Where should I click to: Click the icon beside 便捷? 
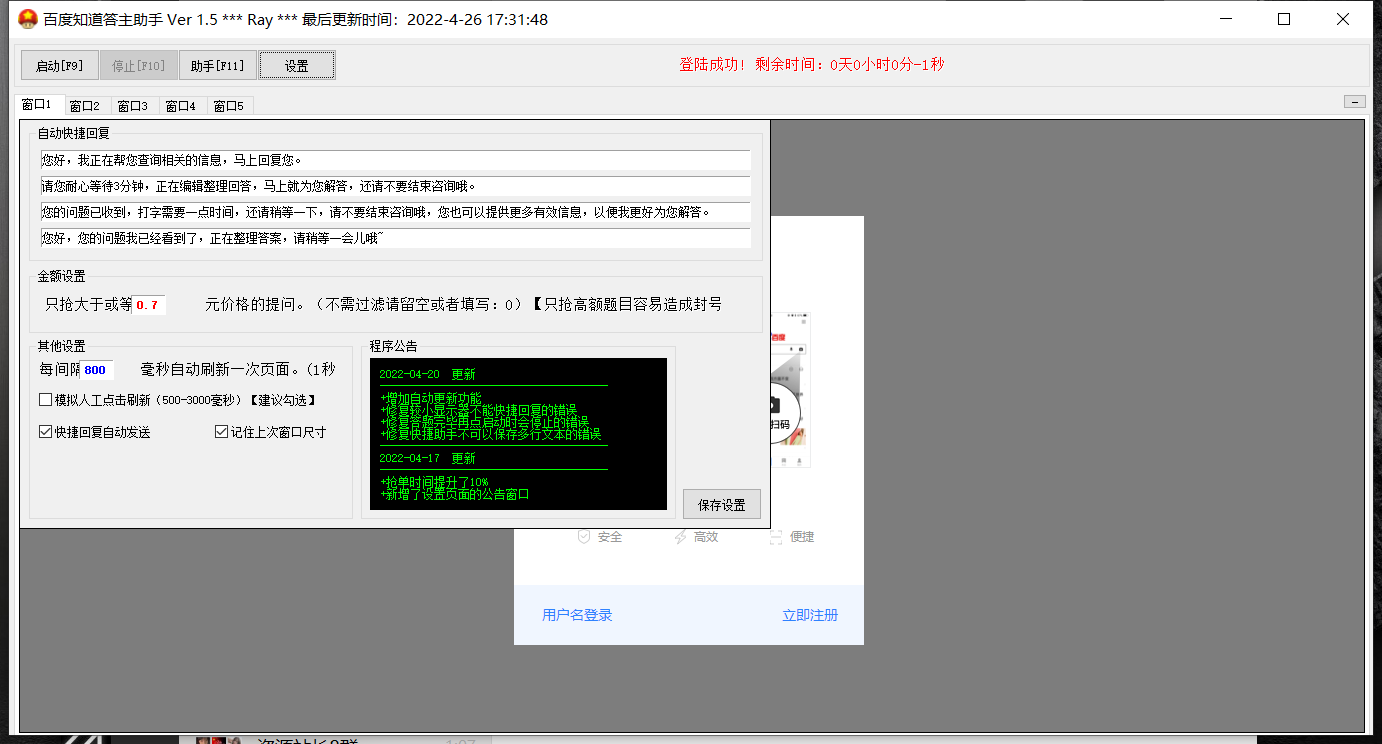(x=774, y=537)
